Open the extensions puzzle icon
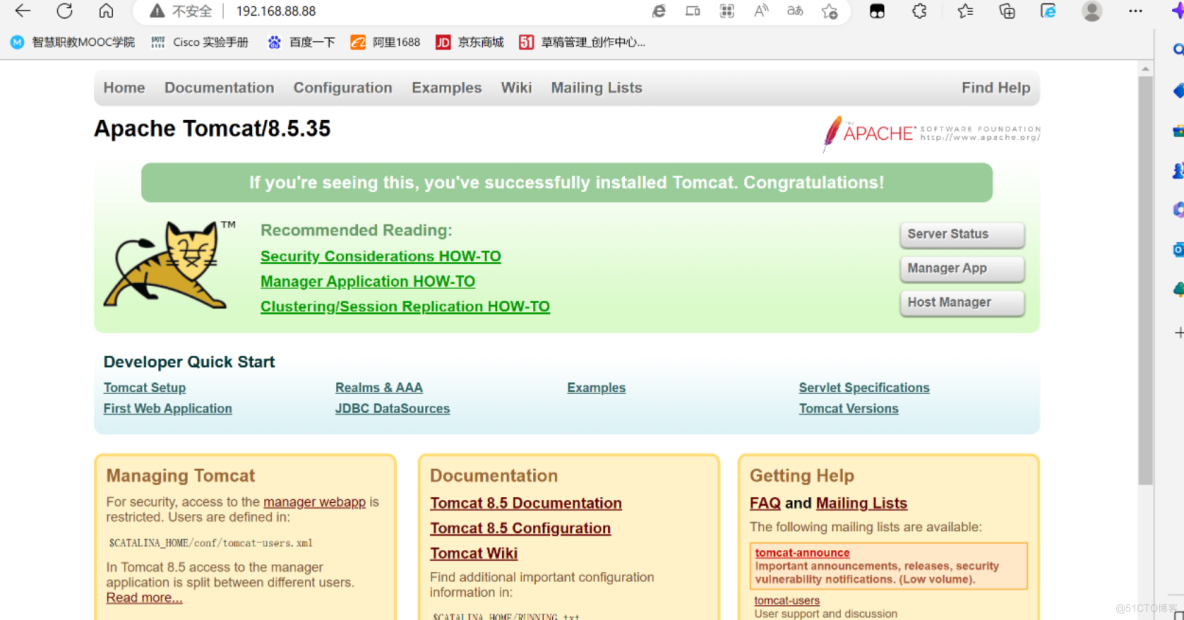 [919, 11]
